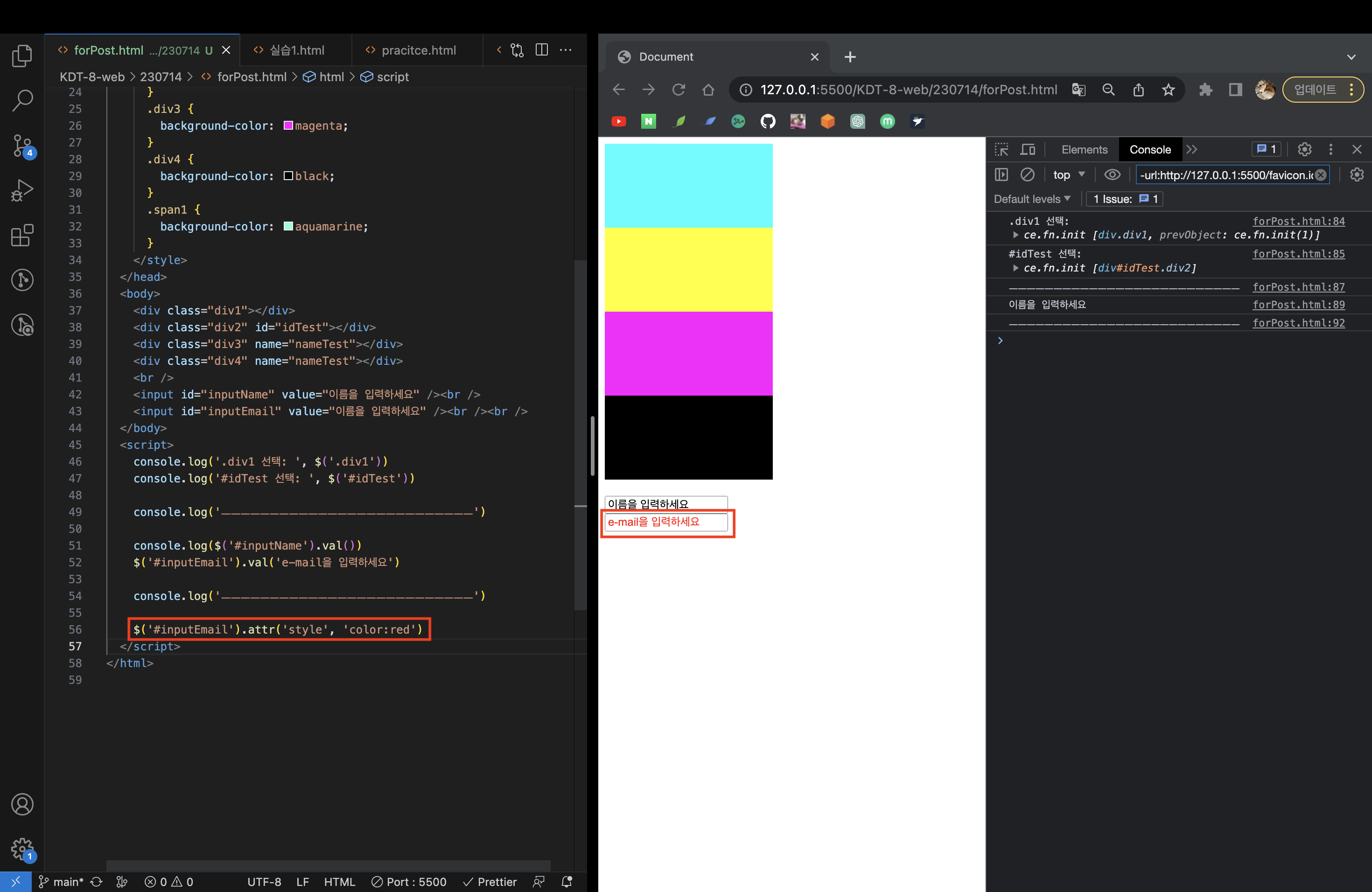Toggle the browser side panel
The height and width of the screenshot is (892, 1372).
pos(1235,89)
